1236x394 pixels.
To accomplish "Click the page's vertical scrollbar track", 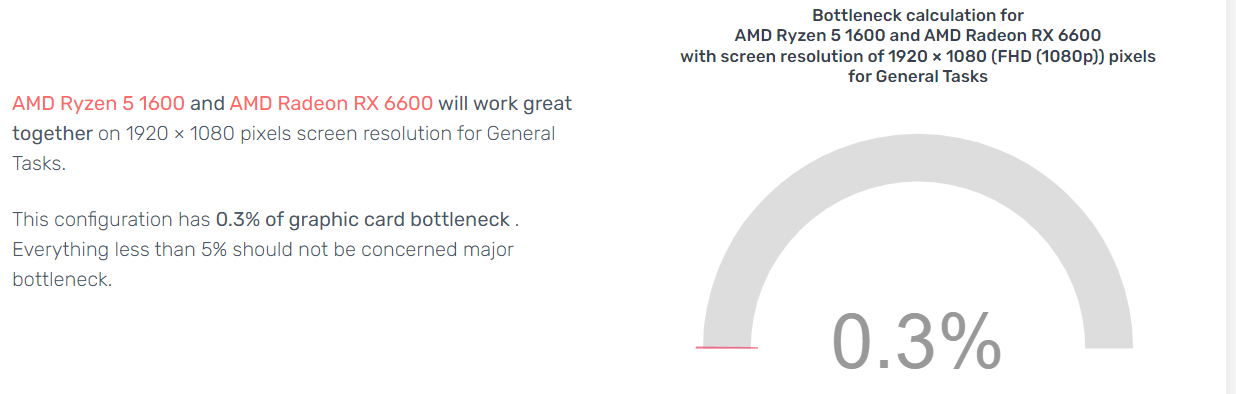I will pyautogui.click(x=1231, y=197).
